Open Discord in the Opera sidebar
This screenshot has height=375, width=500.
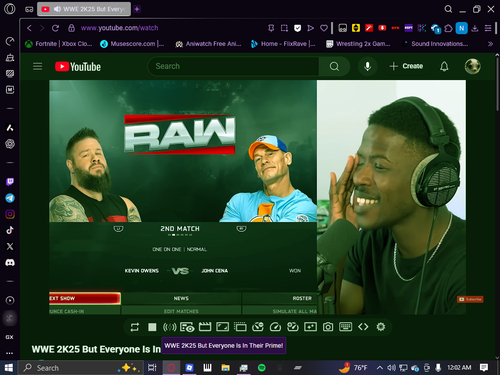(x=10, y=263)
